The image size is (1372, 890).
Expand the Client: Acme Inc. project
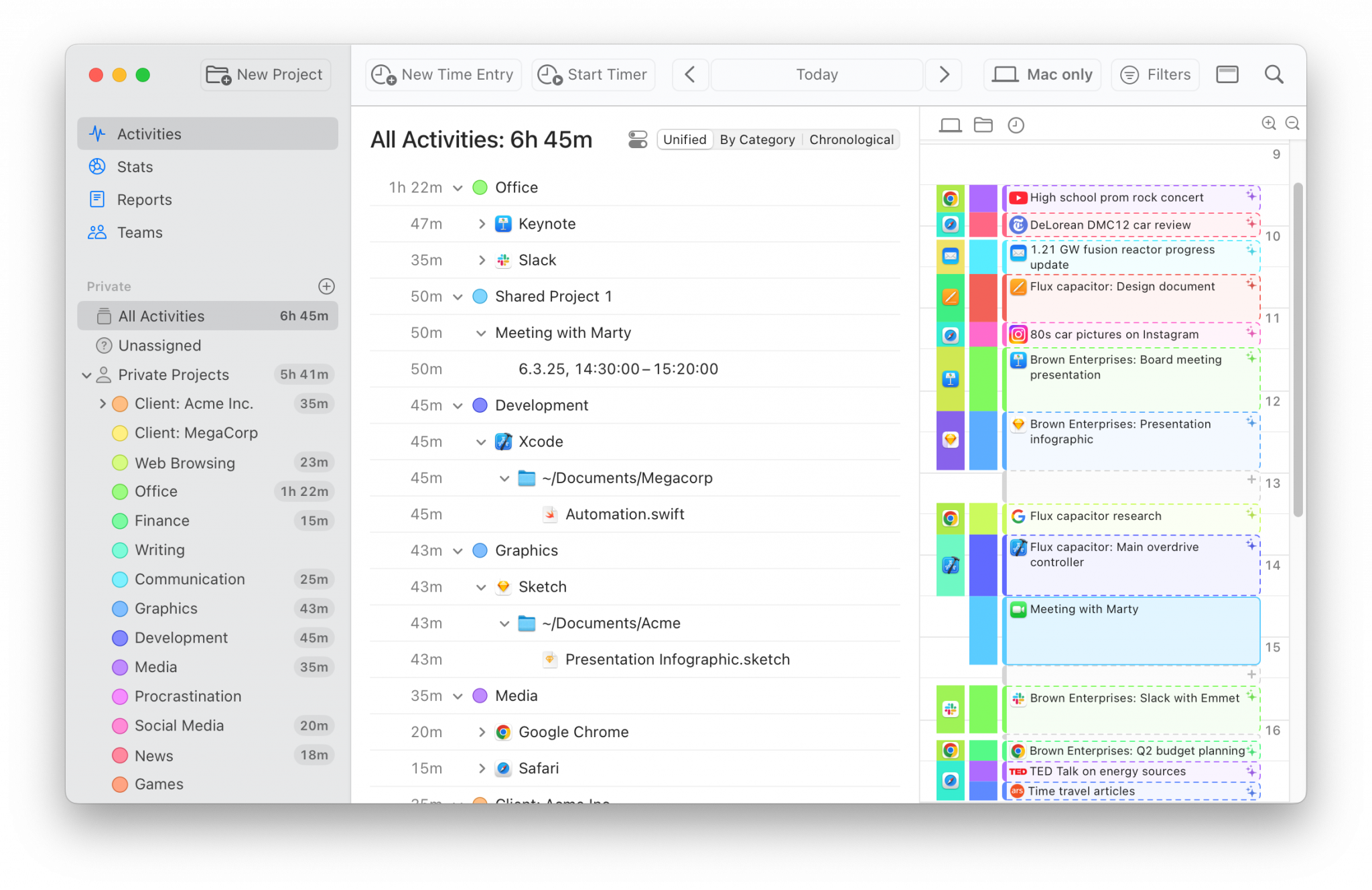point(103,403)
